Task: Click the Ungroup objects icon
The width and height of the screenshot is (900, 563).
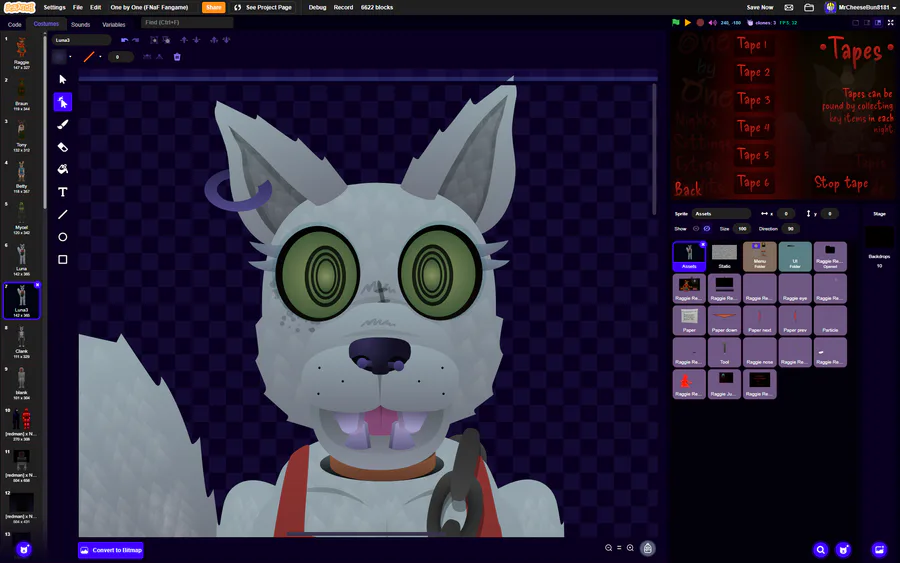Action: (x=166, y=40)
